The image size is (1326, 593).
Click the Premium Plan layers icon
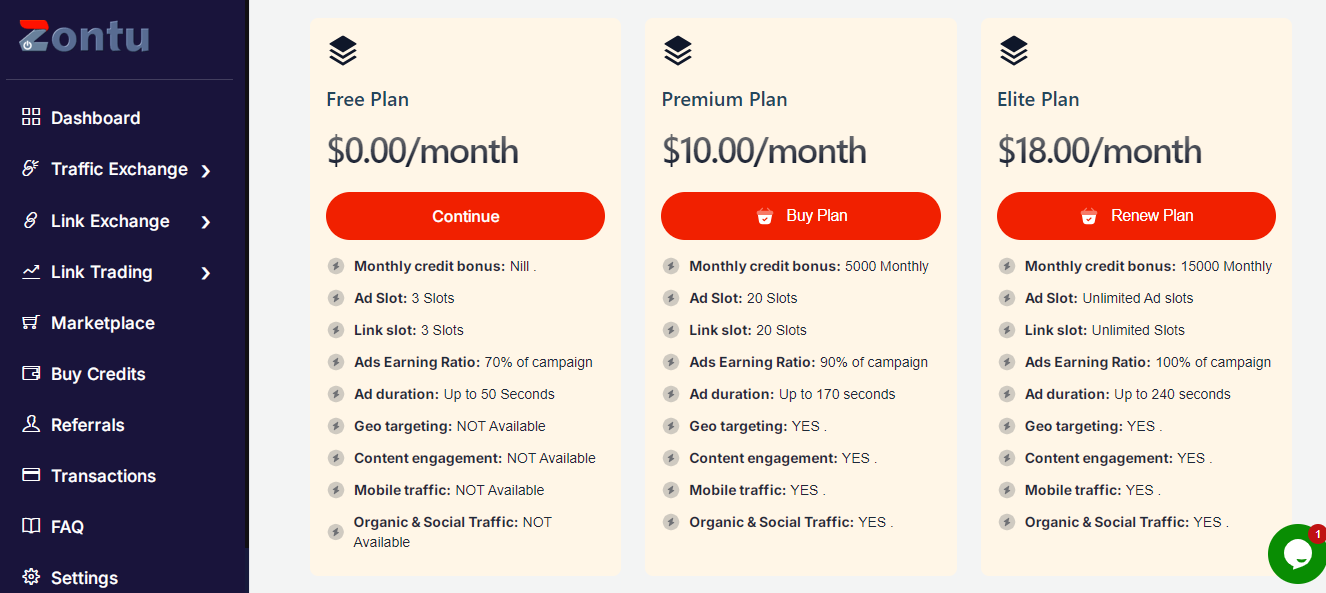click(677, 50)
